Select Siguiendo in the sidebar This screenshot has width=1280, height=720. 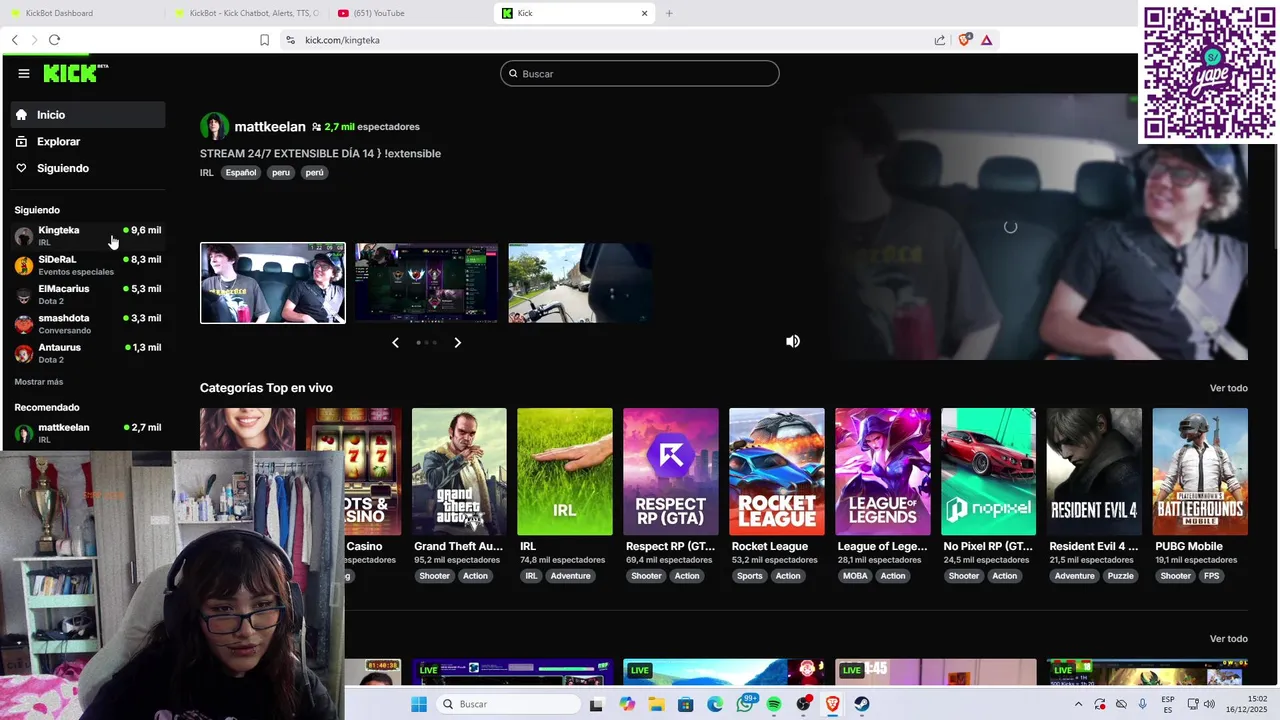coord(88,168)
